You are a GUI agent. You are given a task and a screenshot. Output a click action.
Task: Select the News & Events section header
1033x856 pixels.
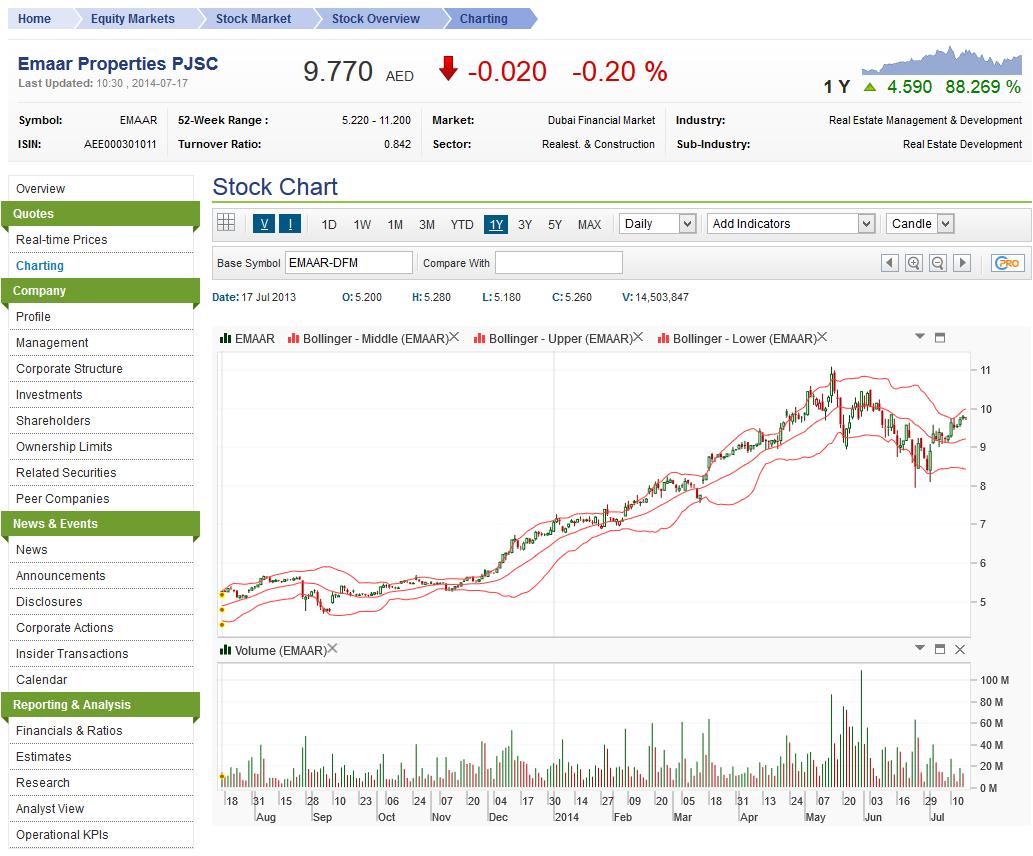[x=101, y=524]
